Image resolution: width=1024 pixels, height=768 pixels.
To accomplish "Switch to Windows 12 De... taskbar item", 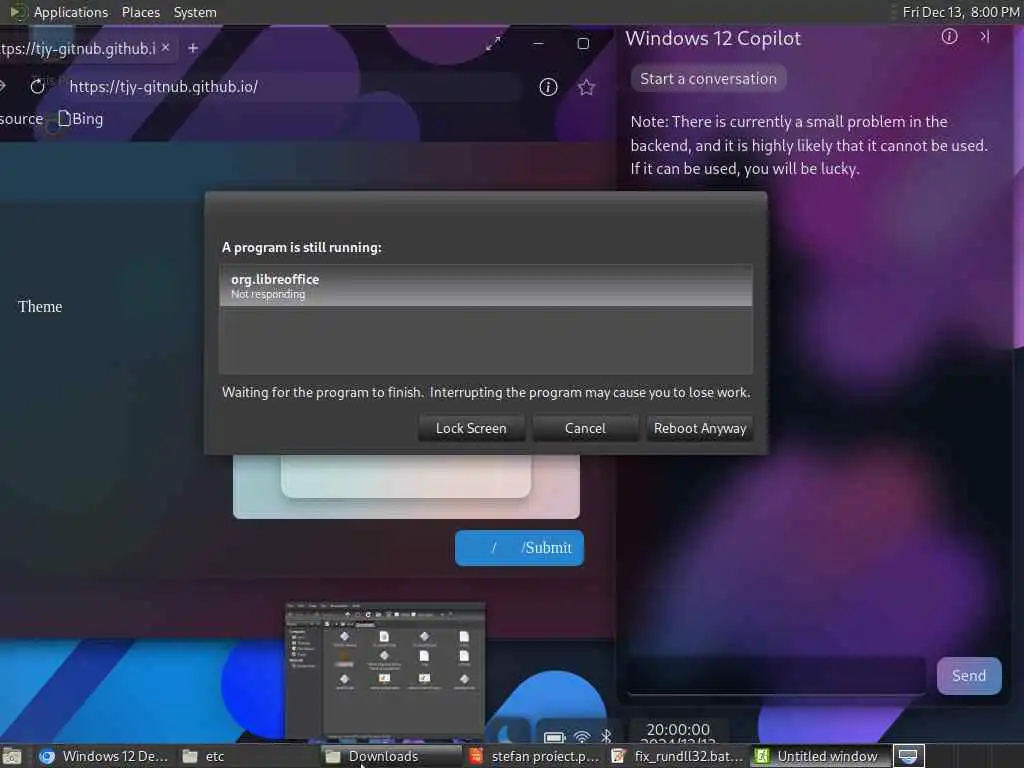I will pyautogui.click(x=103, y=756).
